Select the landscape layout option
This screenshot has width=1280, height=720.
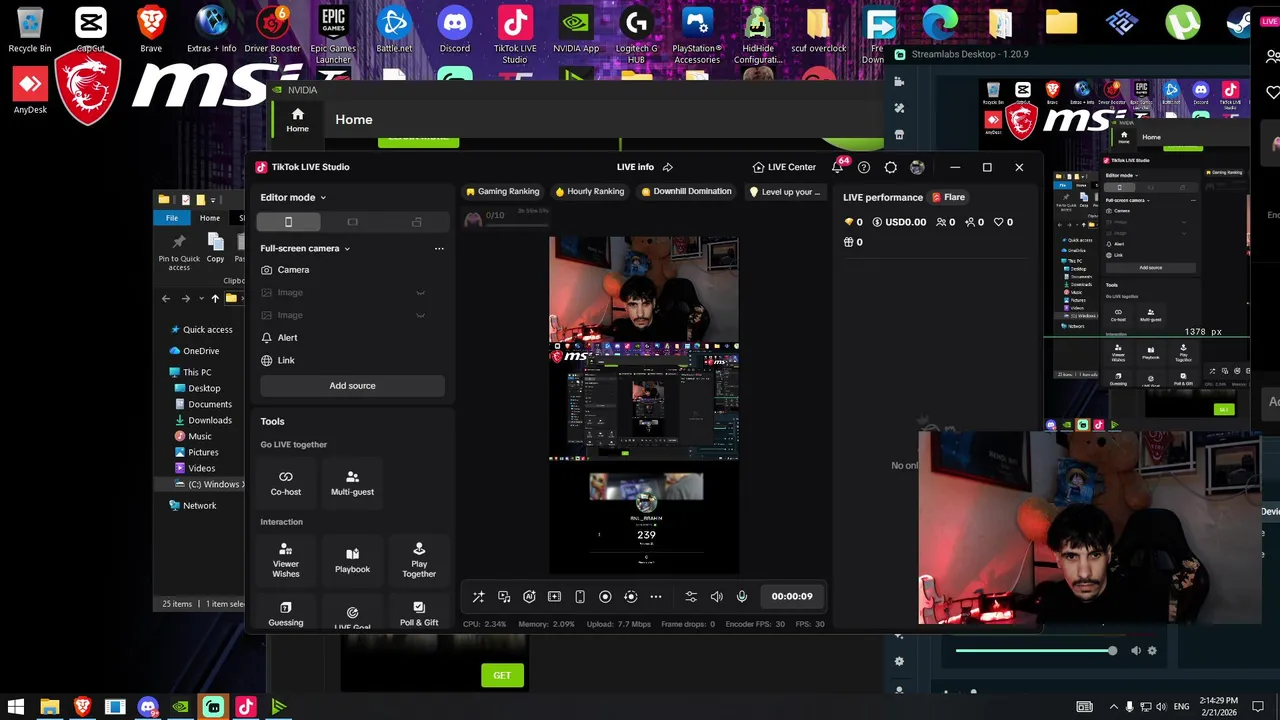[x=352, y=222]
